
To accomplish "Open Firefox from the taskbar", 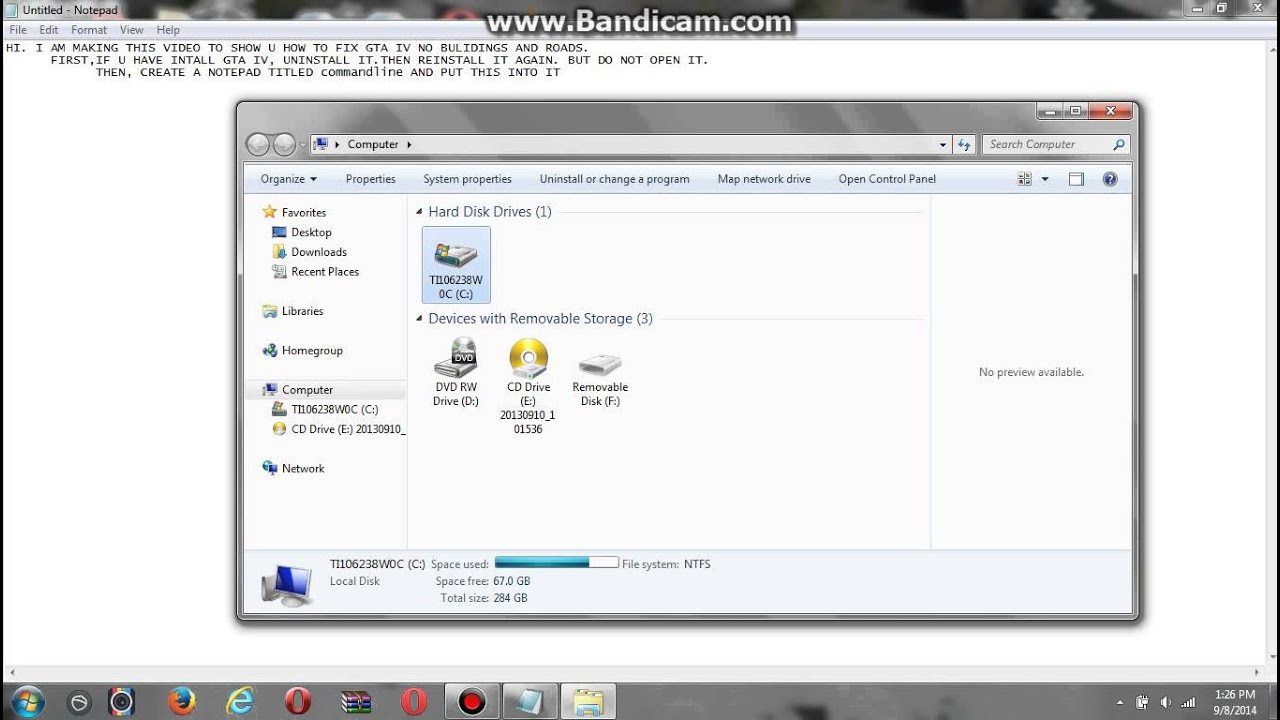I will (x=182, y=701).
